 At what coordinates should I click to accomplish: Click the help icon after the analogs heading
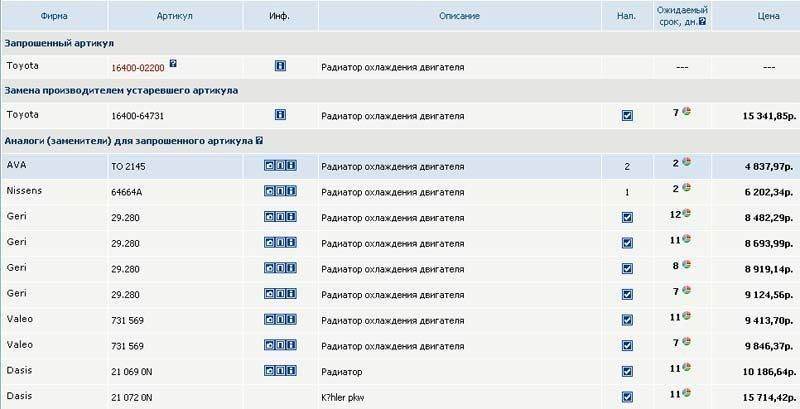coord(259,141)
